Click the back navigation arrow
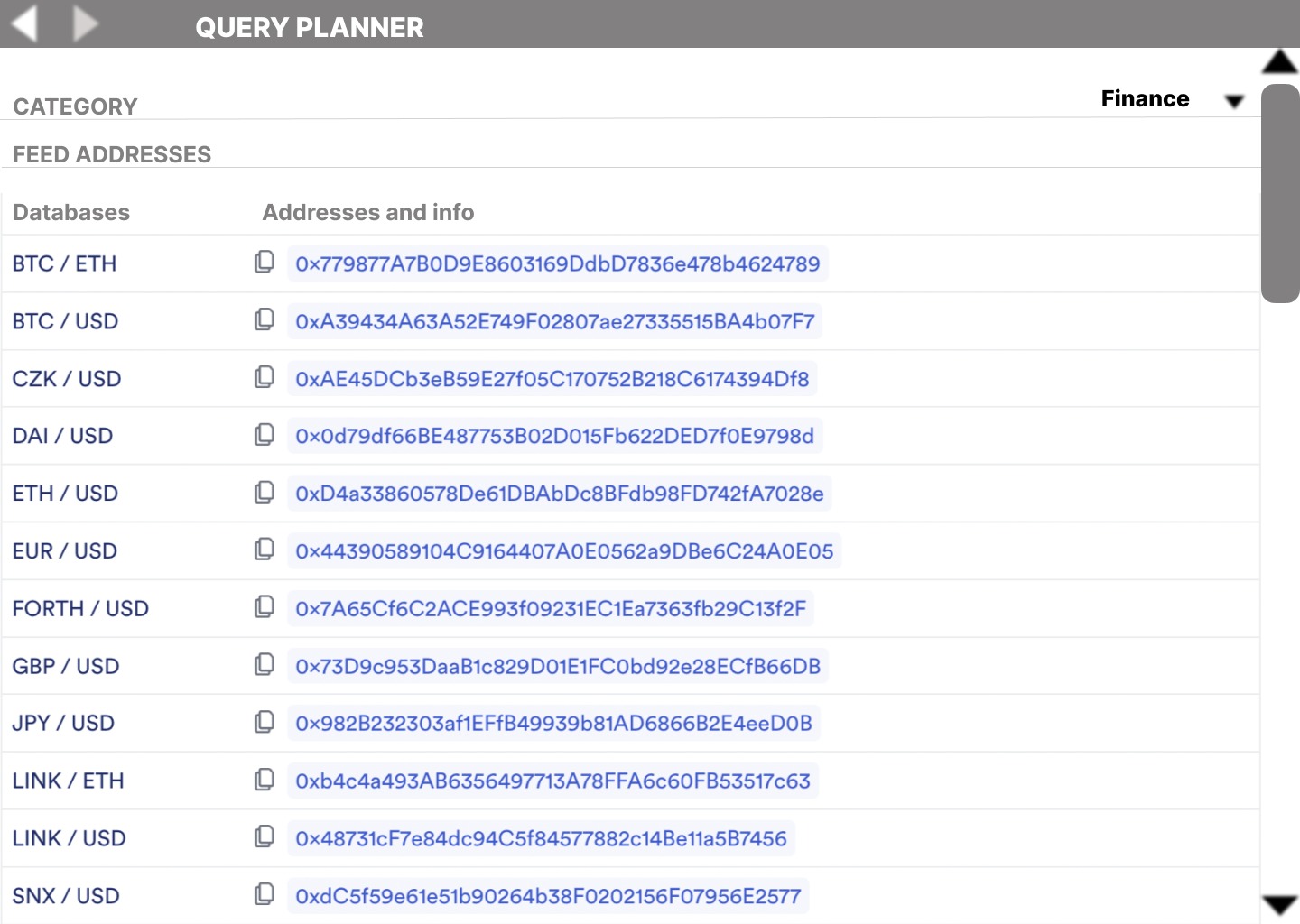 (x=25, y=23)
